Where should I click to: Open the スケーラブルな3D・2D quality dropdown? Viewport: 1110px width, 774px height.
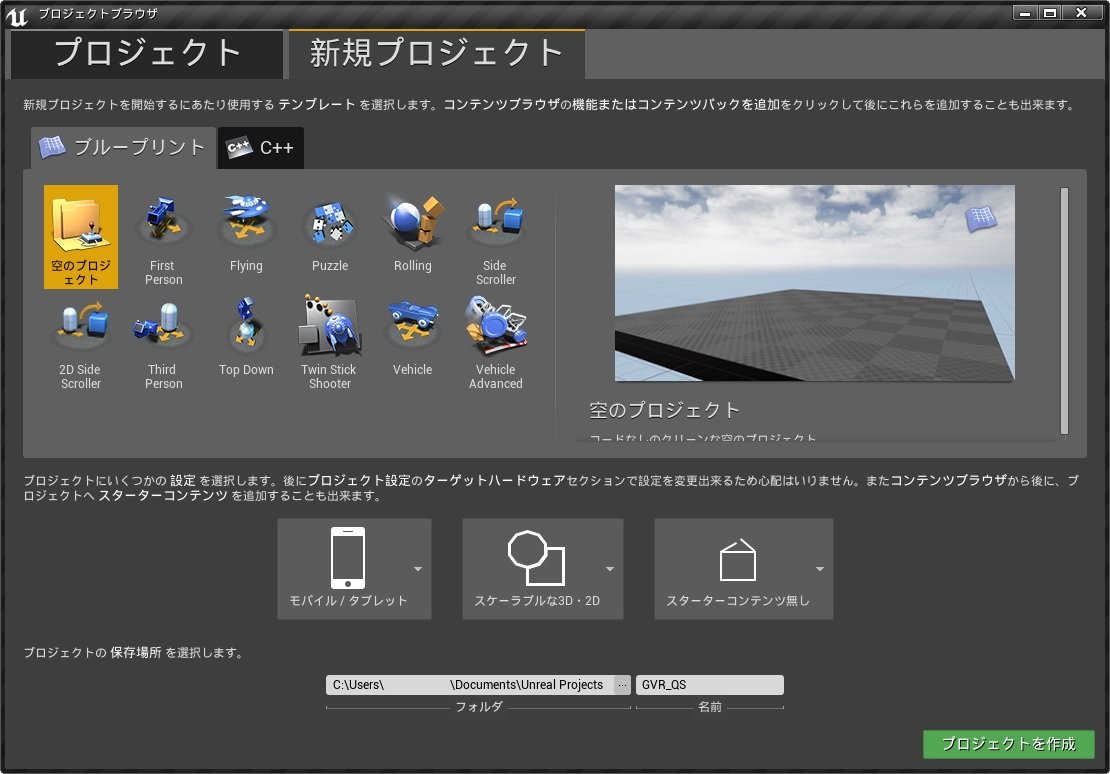(x=543, y=569)
